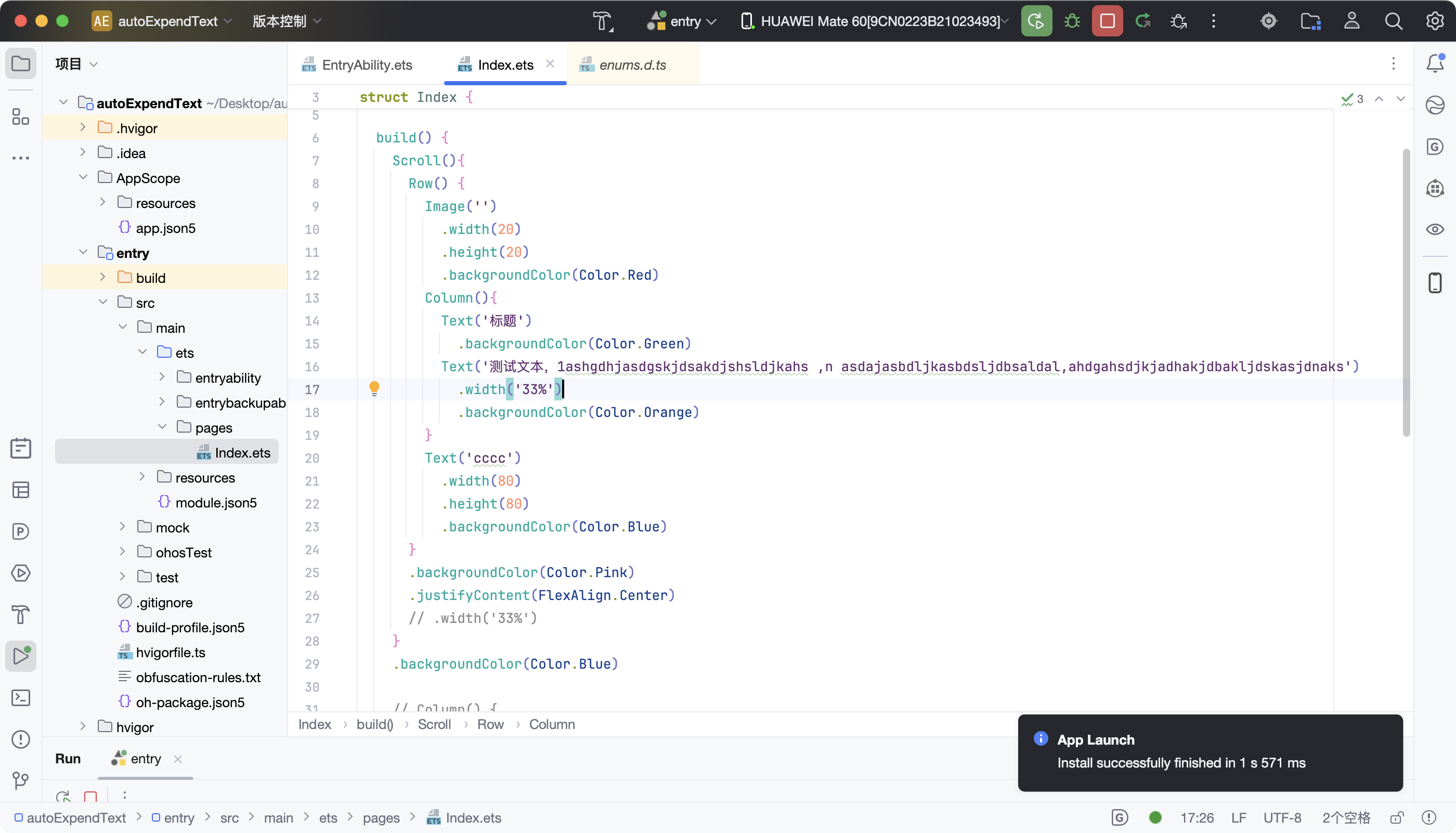Open the 版本控制 menu
Image resolution: width=1456 pixels, height=833 pixels.
pyautogui.click(x=286, y=21)
